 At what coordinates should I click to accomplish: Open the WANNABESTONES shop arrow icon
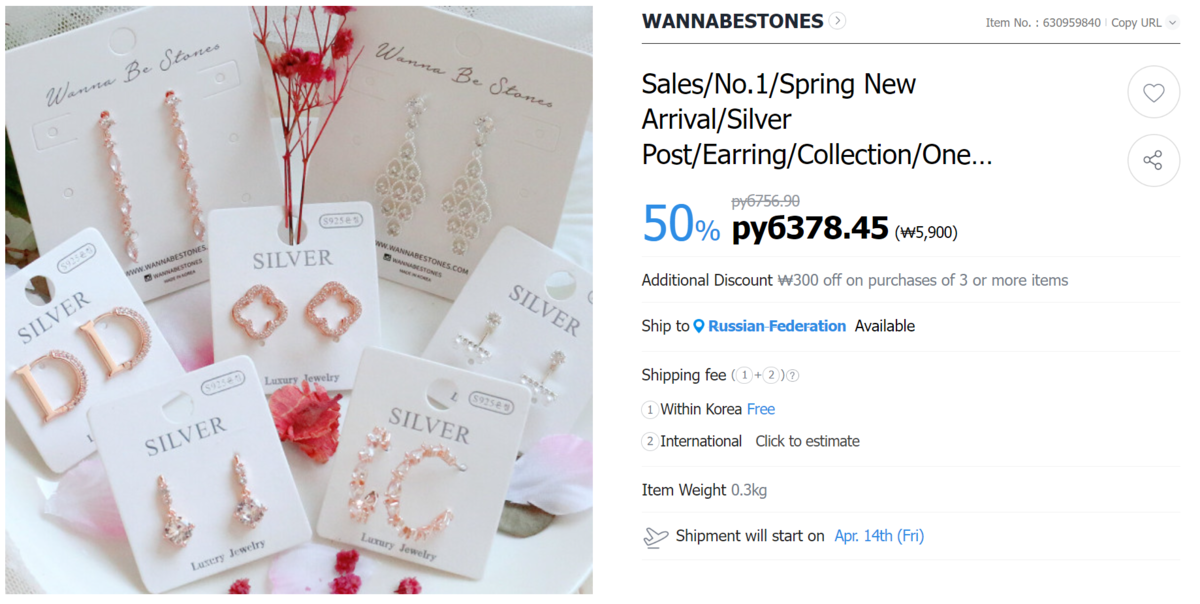click(837, 21)
